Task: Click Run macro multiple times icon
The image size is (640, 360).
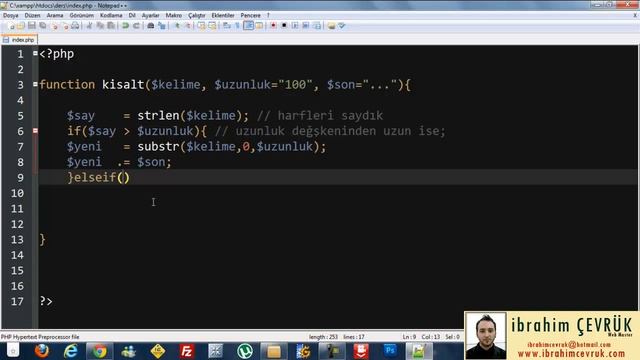Action: (306, 26)
